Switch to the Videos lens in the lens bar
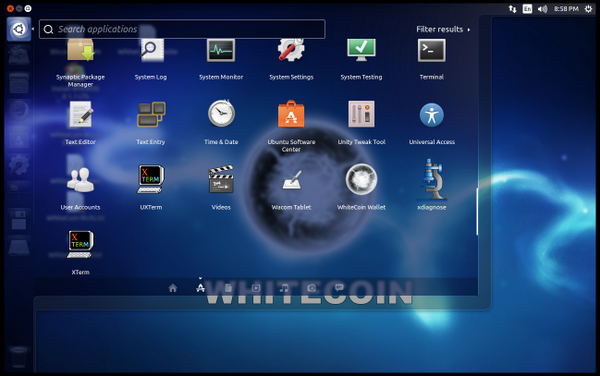Screen dimensions: 600x376 pos(256,288)
